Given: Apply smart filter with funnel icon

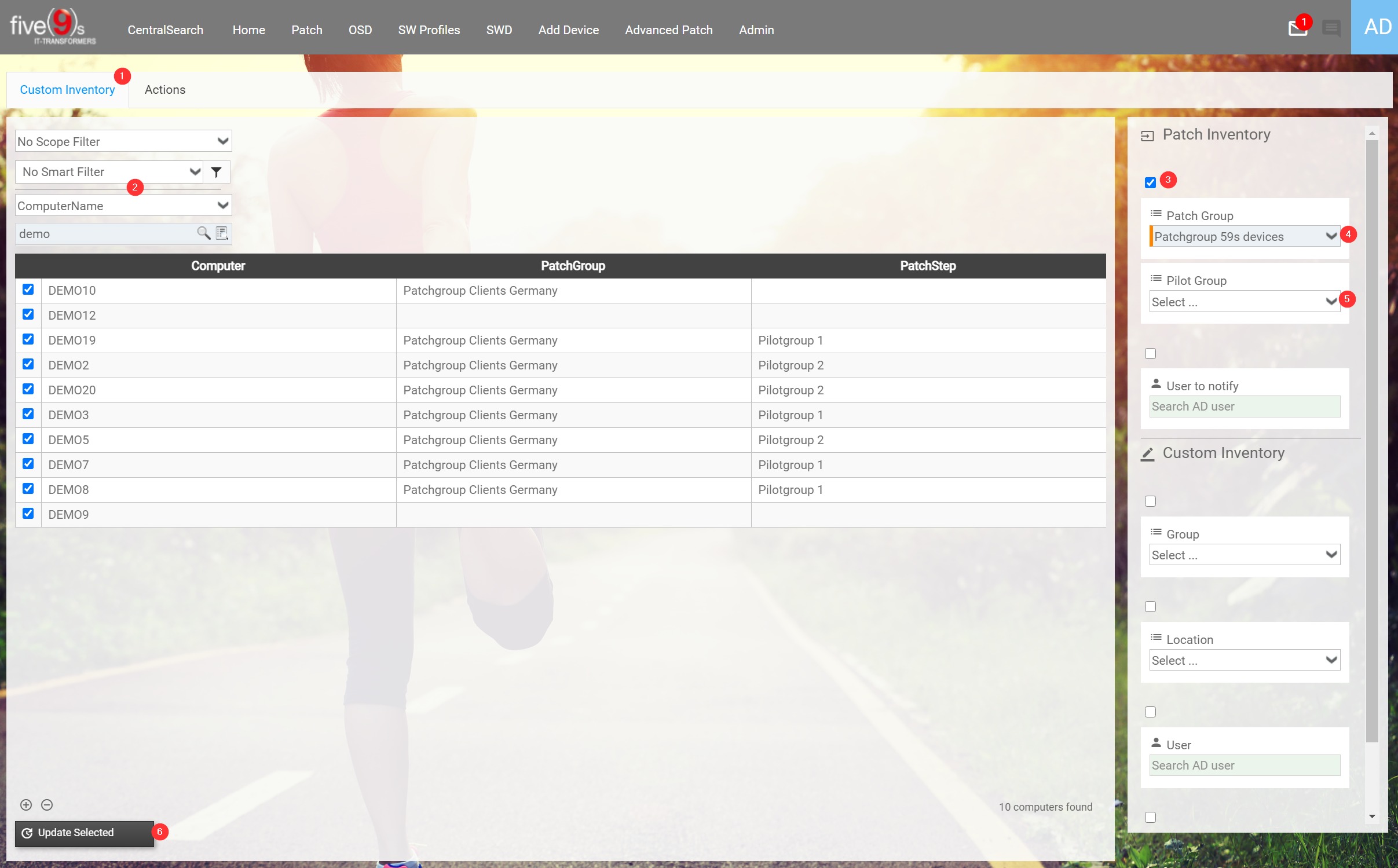Looking at the screenshot, I should [x=217, y=172].
